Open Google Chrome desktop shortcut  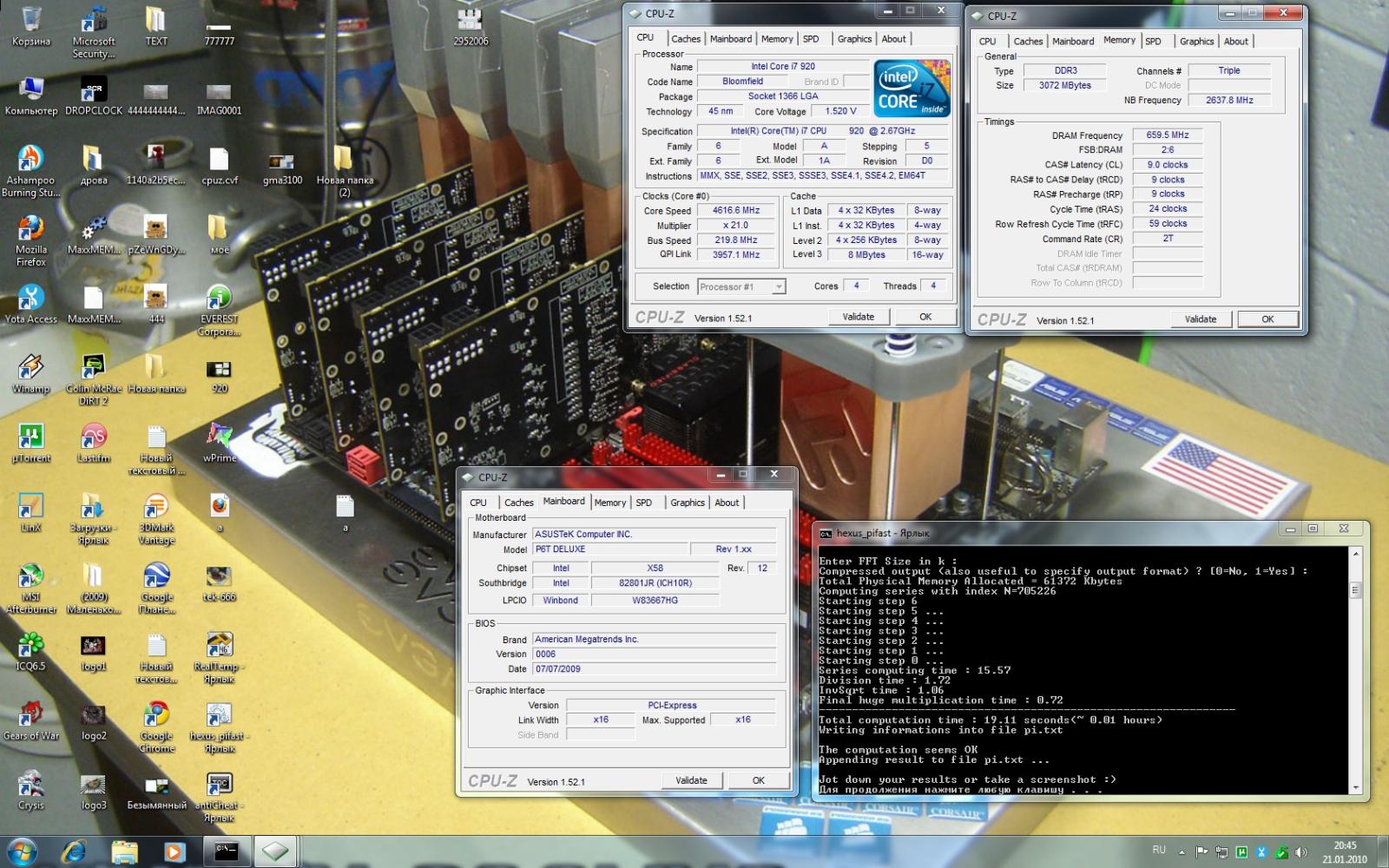[156, 727]
